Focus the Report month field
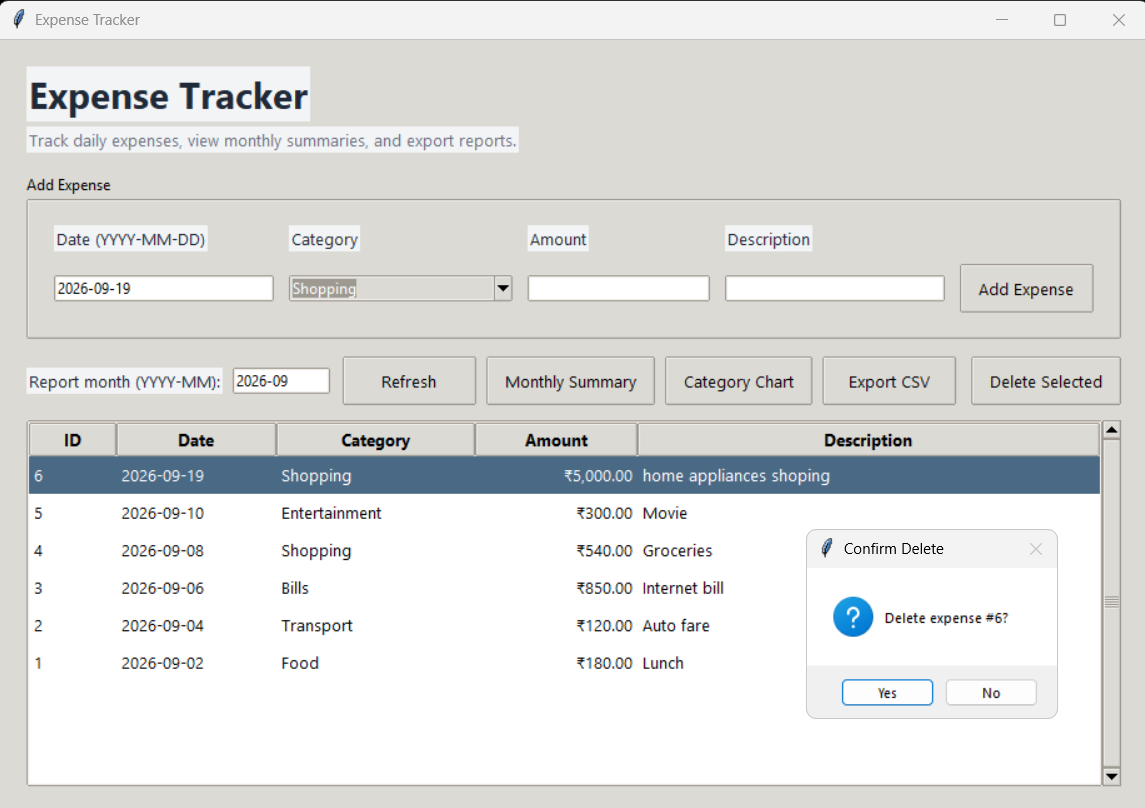Viewport: 1145px width, 808px height. click(281, 381)
